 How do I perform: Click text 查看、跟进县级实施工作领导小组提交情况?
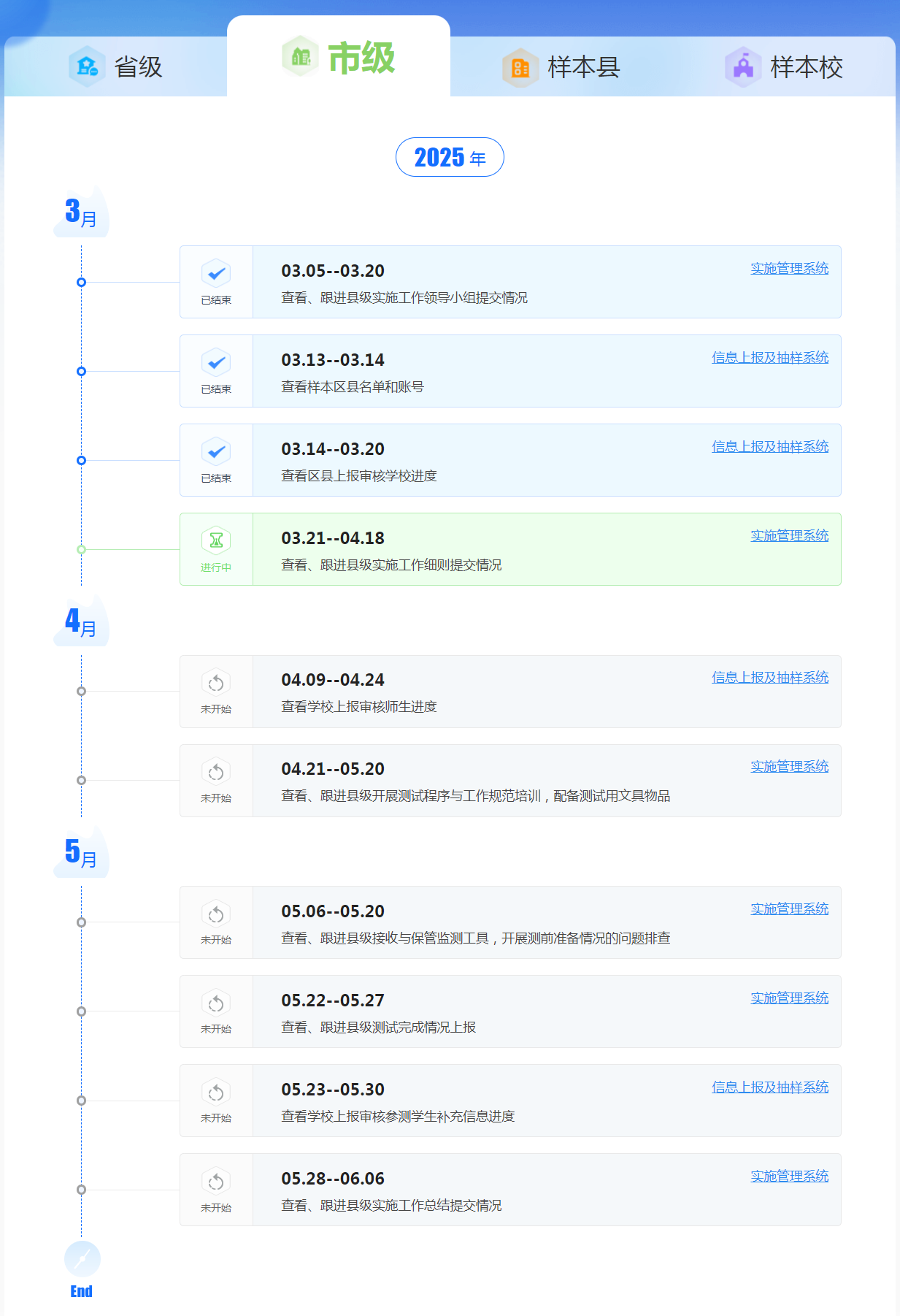coord(404,298)
